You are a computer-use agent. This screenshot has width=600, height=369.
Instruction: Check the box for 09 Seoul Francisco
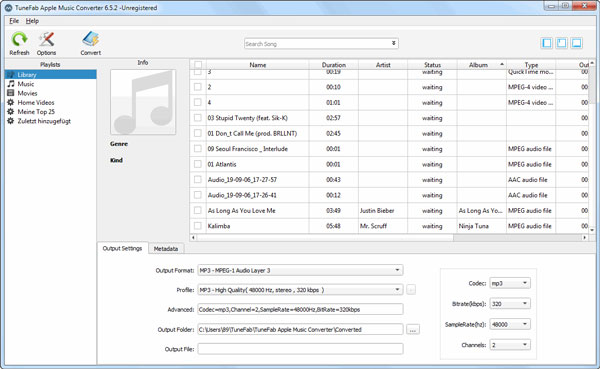click(197, 149)
